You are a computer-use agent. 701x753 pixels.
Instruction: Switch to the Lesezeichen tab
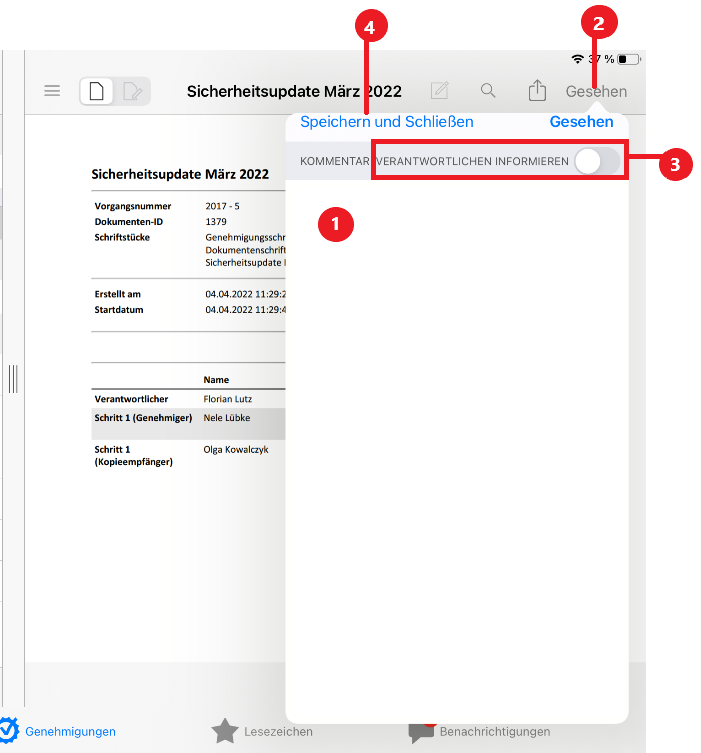click(x=263, y=731)
